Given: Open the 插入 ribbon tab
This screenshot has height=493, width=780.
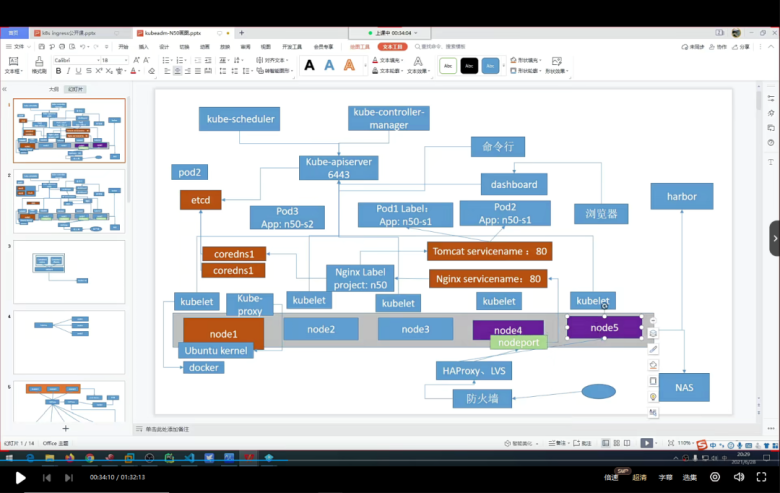Looking at the screenshot, I should (143, 46).
